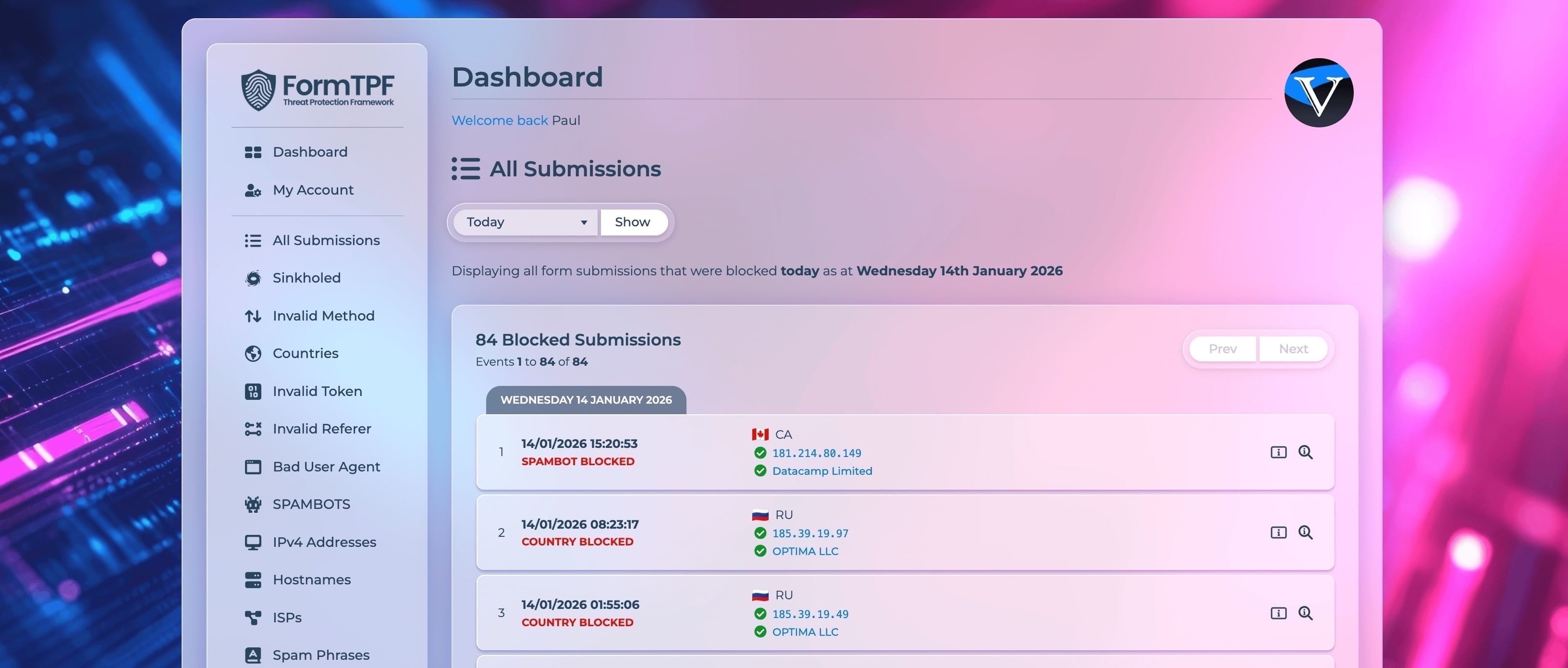Click the Prev pagination button
The image size is (1568, 668).
click(1222, 349)
